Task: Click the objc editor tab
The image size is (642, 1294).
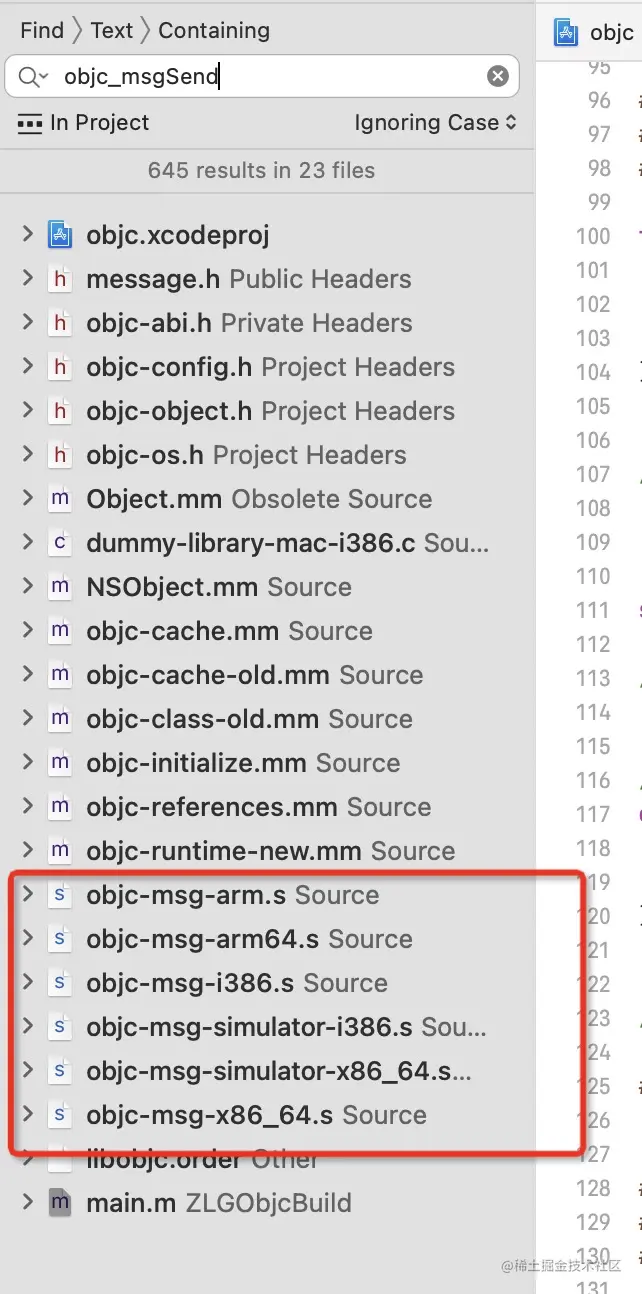Action: click(596, 32)
